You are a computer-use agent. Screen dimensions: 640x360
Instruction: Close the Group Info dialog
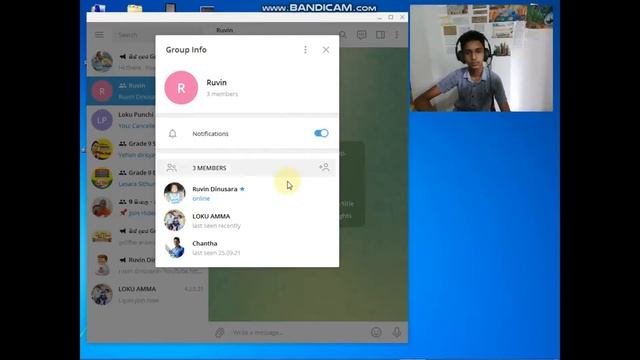click(x=326, y=50)
